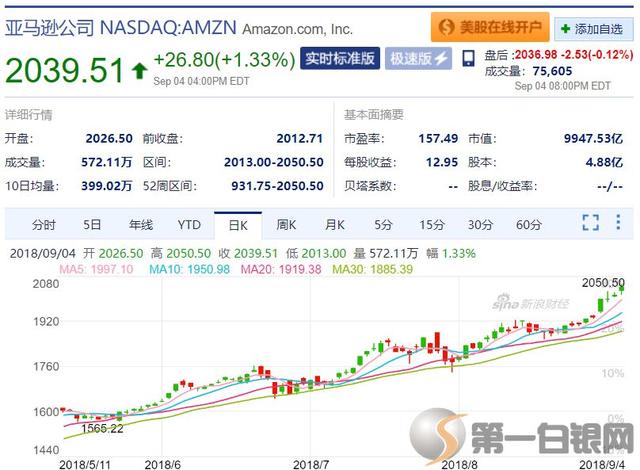Viewport: 640px width, 470px height.
Task: Click the 2018/6 date axis label
Action: pyautogui.click(x=162, y=464)
